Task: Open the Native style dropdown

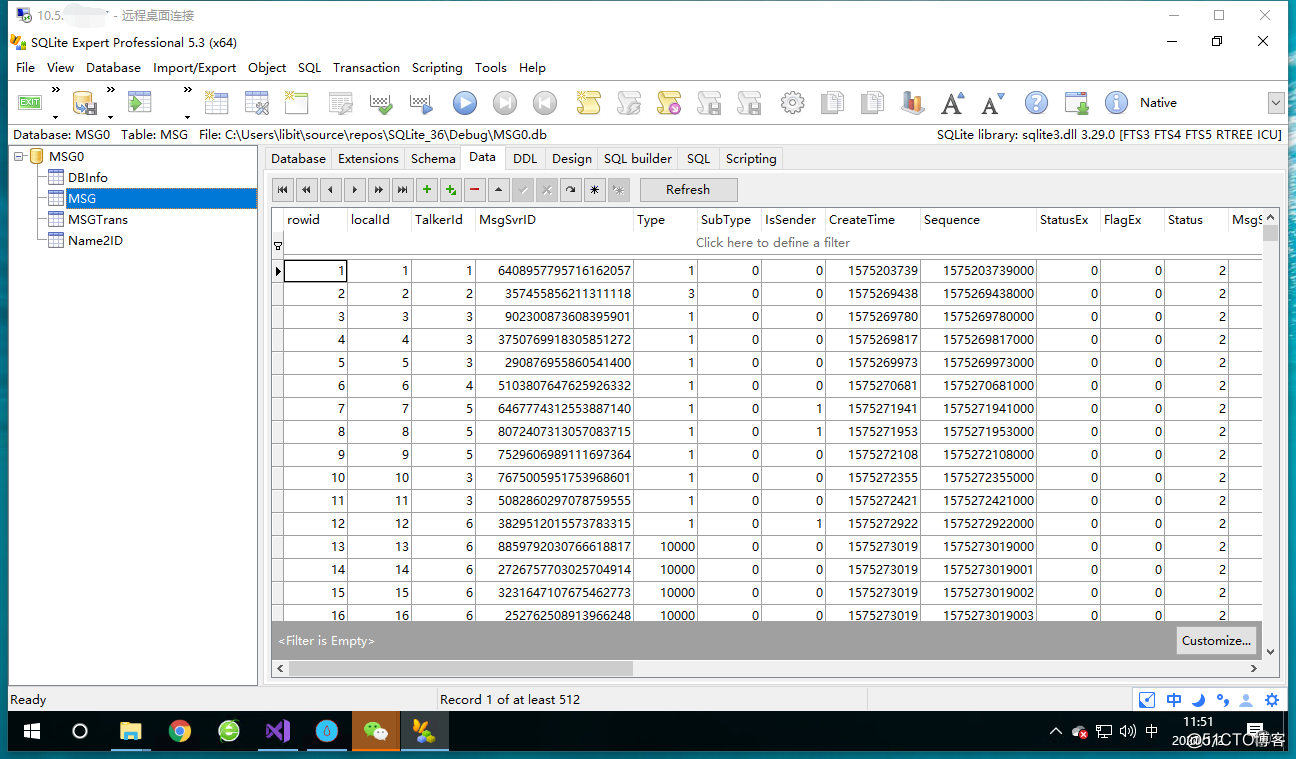Action: [x=1276, y=102]
